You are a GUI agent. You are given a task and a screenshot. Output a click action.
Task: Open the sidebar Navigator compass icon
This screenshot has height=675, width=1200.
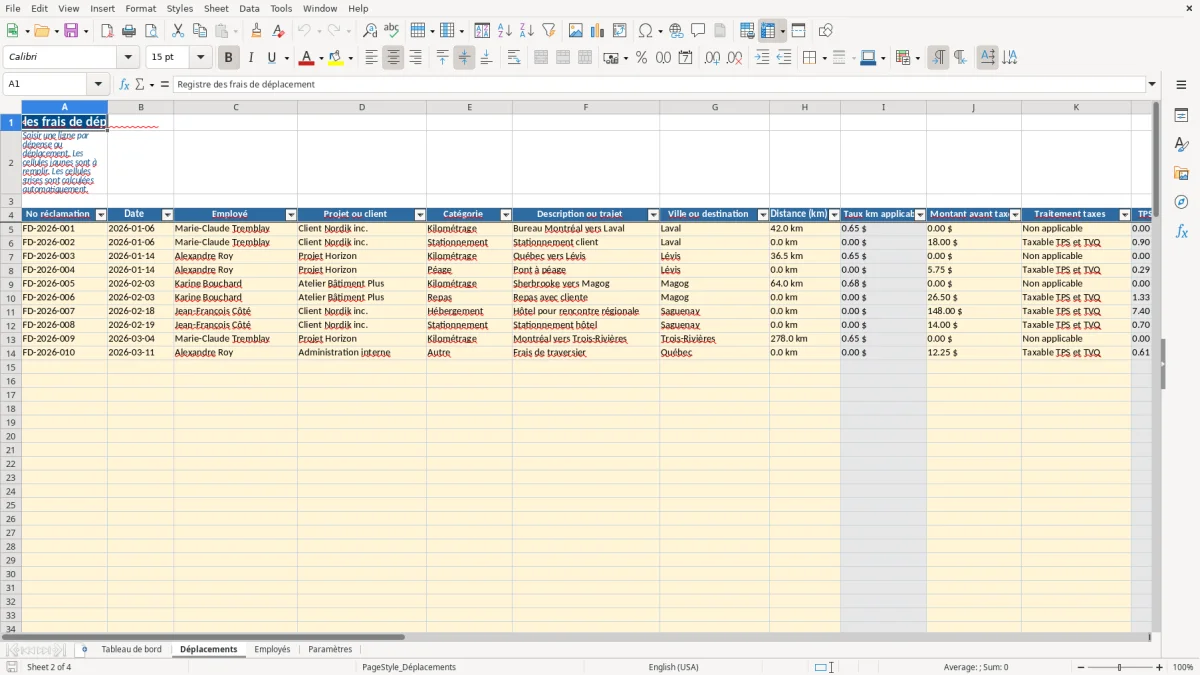click(x=1181, y=202)
